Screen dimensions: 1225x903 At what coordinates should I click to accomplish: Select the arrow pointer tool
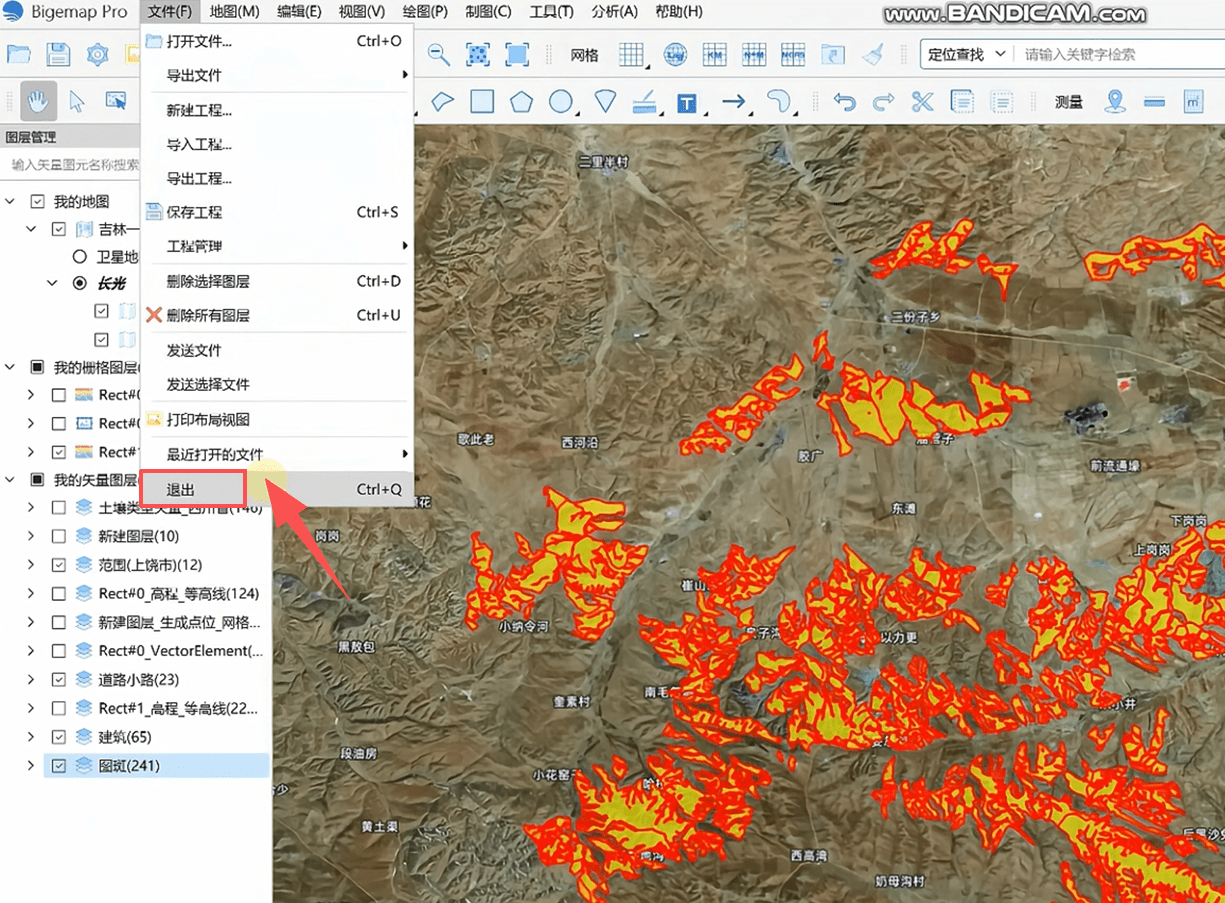(77, 101)
